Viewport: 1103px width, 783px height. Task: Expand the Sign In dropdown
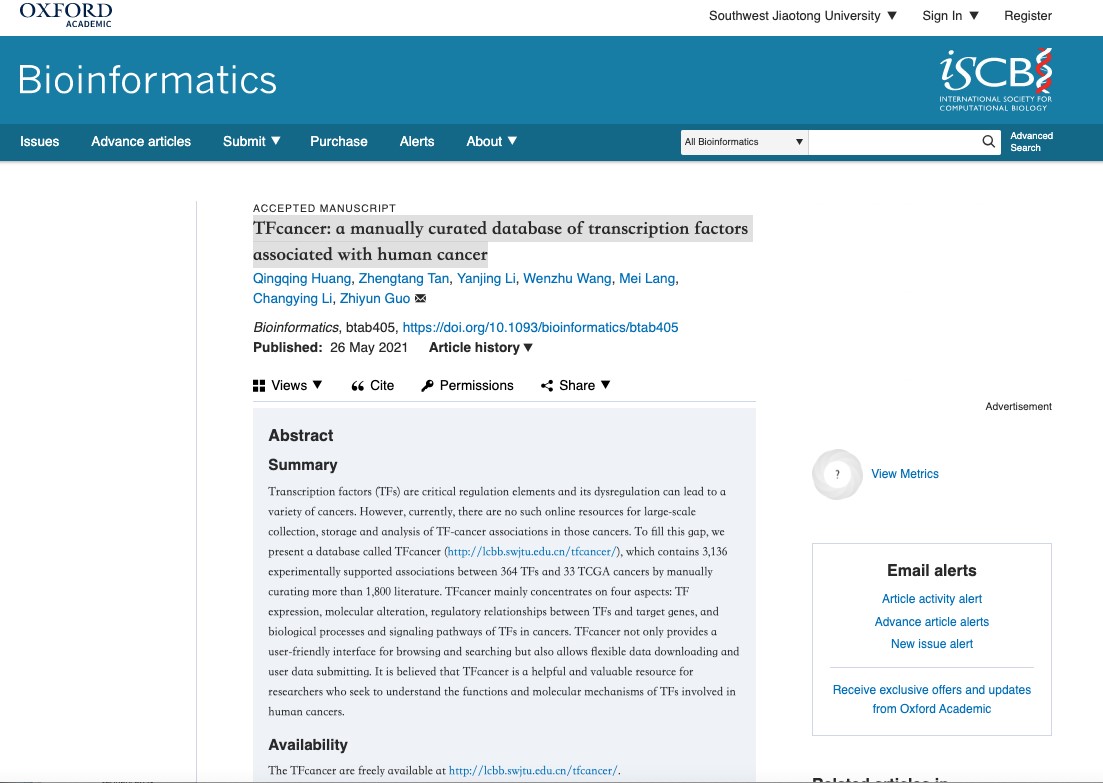pyautogui.click(x=948, y=15)
